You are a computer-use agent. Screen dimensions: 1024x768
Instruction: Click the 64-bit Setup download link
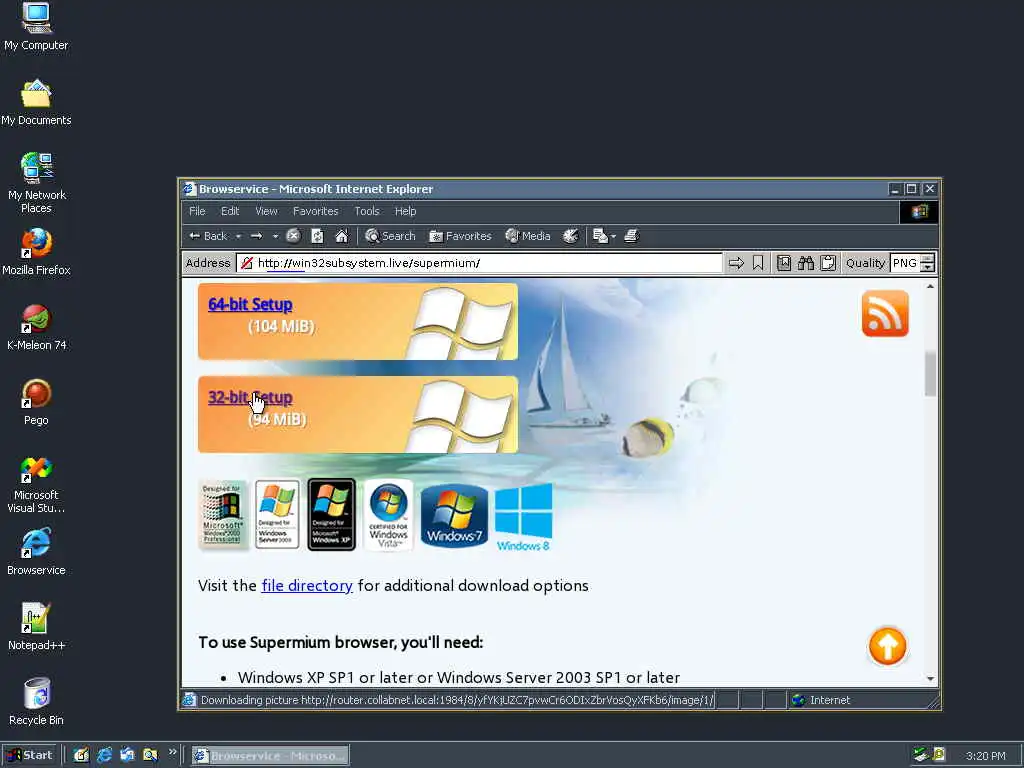pyautogui.click(x=250, y=304)
